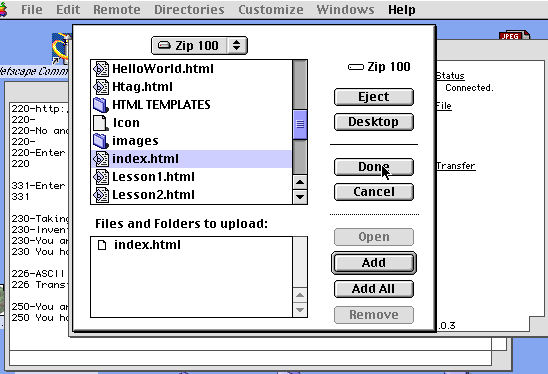Screen dimensions: 548x374
Task: Select the images folder icon
Action: click(101, 141)
